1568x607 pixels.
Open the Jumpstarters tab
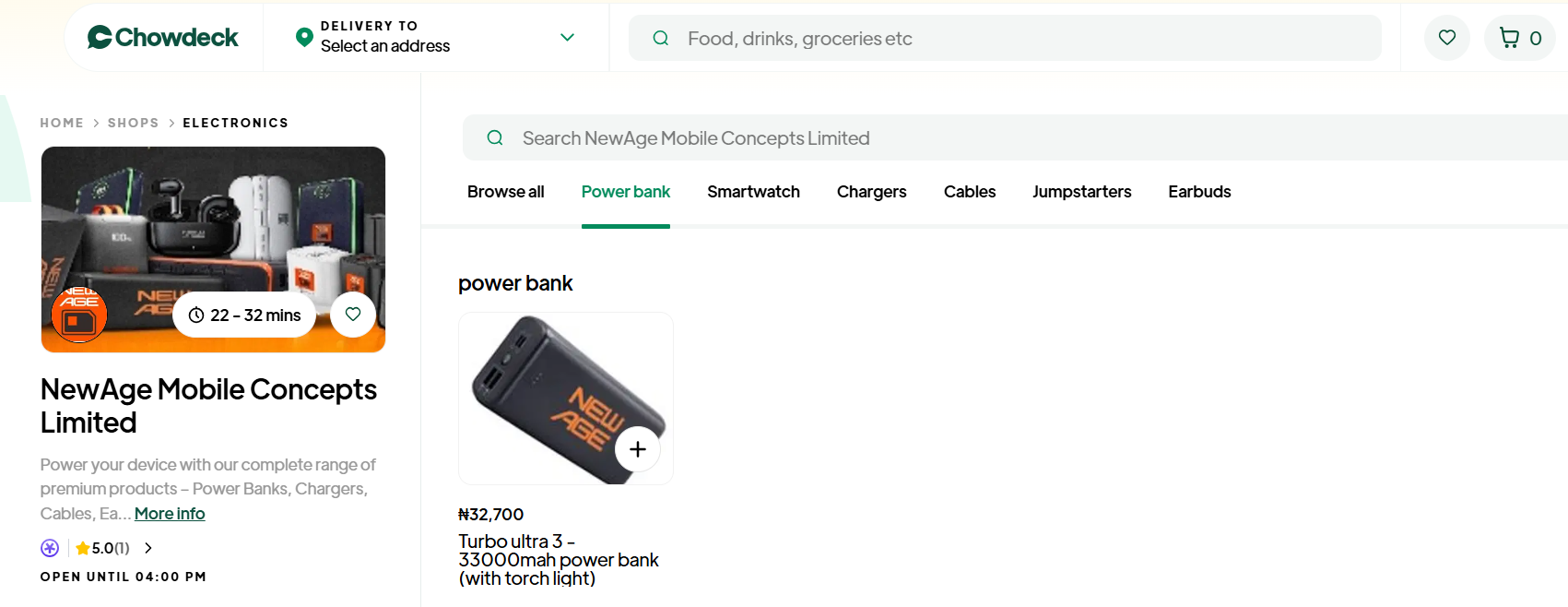[1081, 192]
